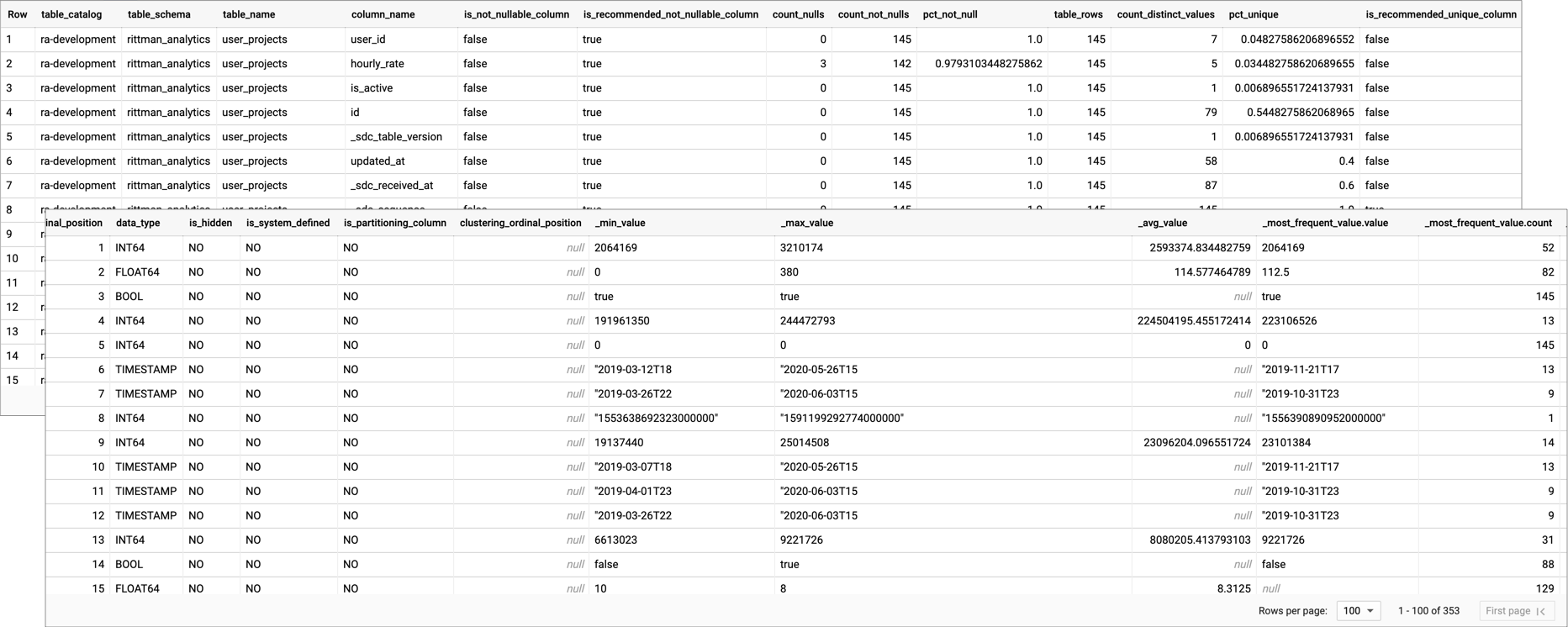The image size is (1568, 627).
Task: Open the Rows per page dropdown
Action: coord(1358,611)
